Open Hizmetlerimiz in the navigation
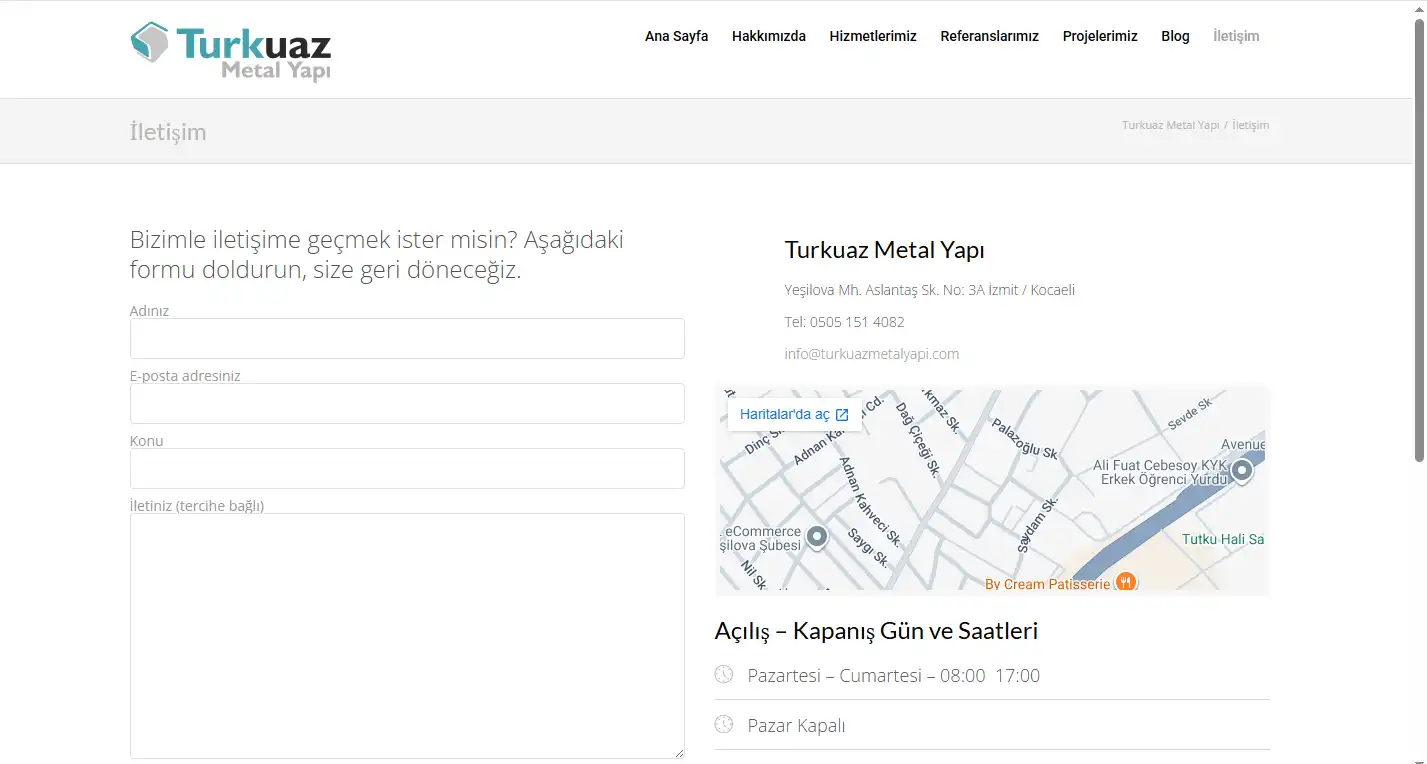This screenshot has width=1427, height=764. click(873, 36)
